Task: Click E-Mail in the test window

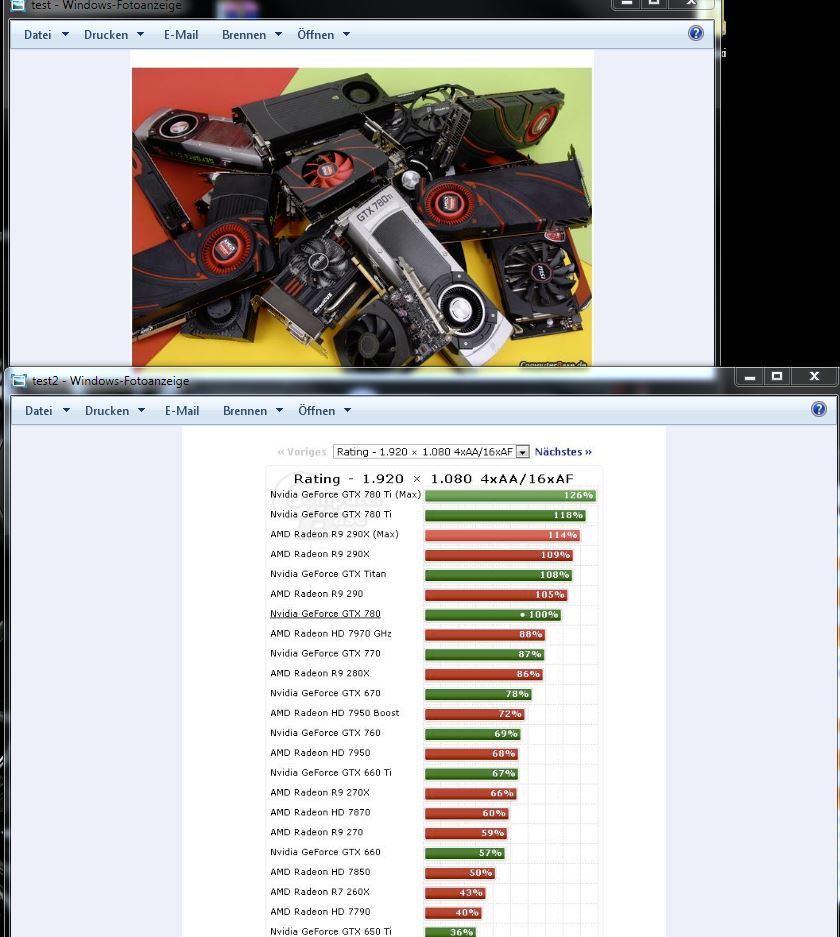Action: (181, 35)
